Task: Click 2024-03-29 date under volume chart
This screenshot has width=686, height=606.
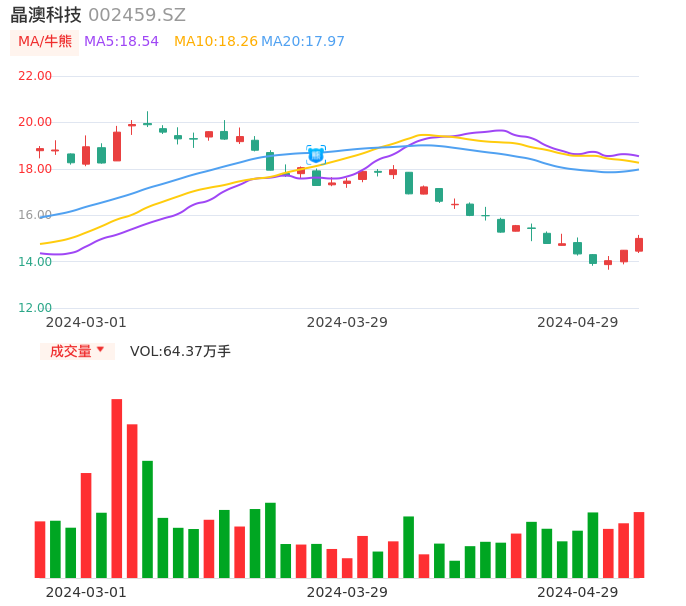Action: [x=347, y=592]
